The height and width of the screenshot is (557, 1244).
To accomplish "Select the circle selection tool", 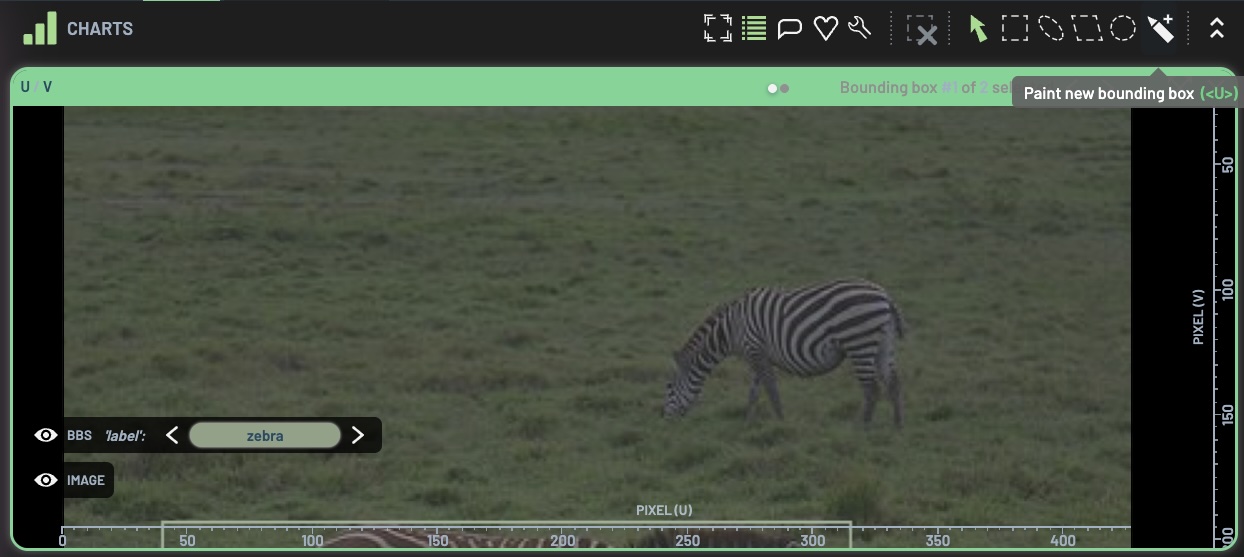I will [1123, 28].
